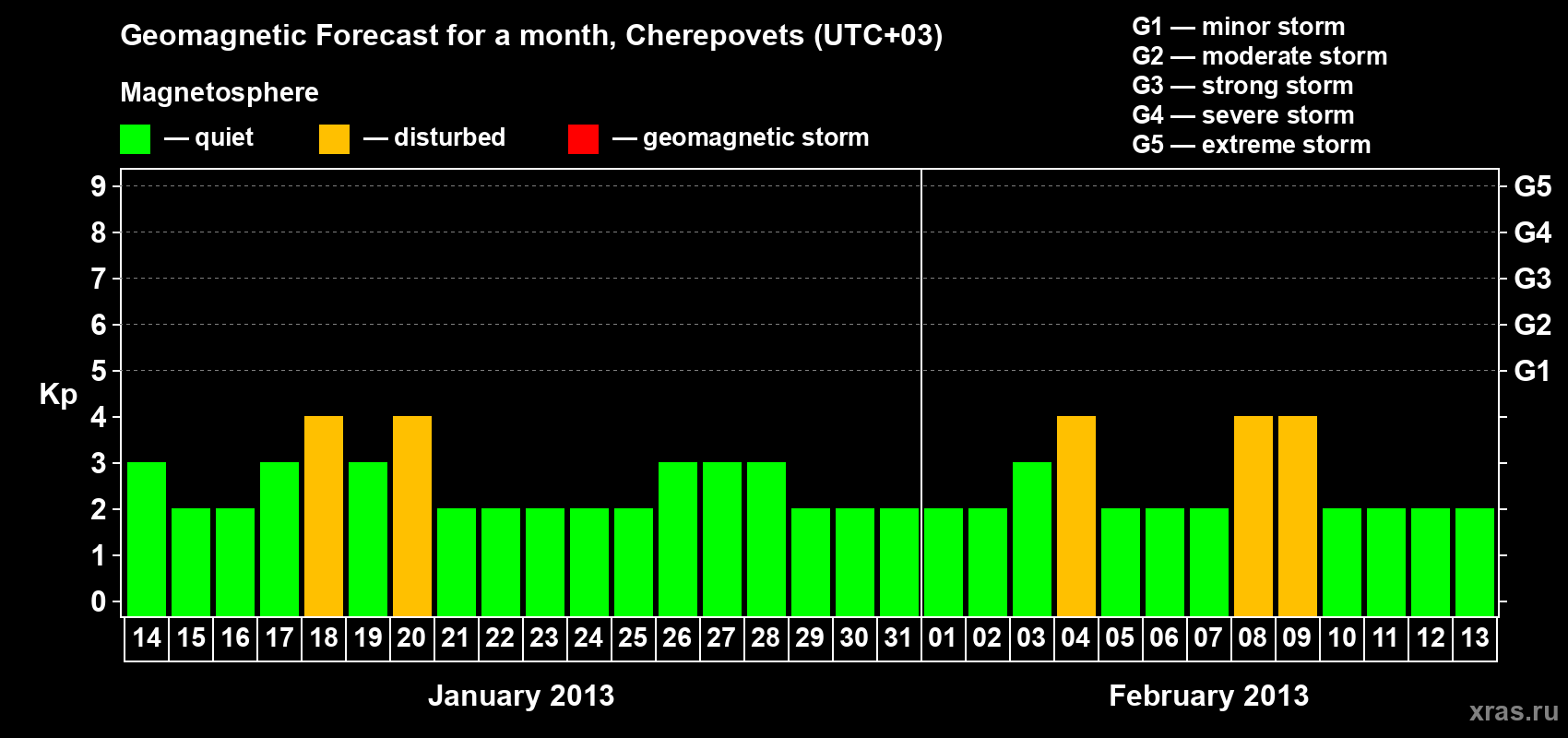Viewport: 1568px width, 738px height.
Task: Click date label 07 on the axis
Action: (1208, 638)
